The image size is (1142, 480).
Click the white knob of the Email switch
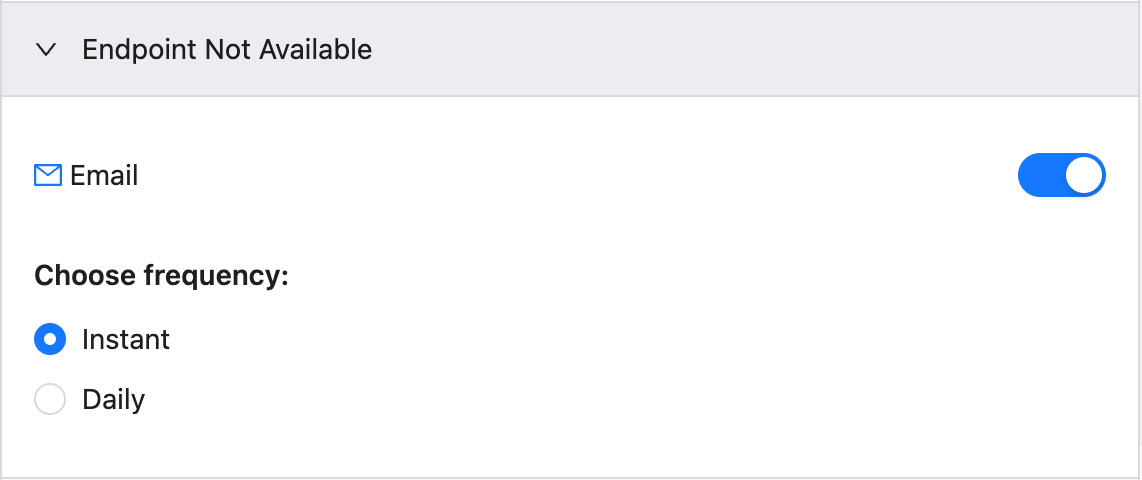1084,175
